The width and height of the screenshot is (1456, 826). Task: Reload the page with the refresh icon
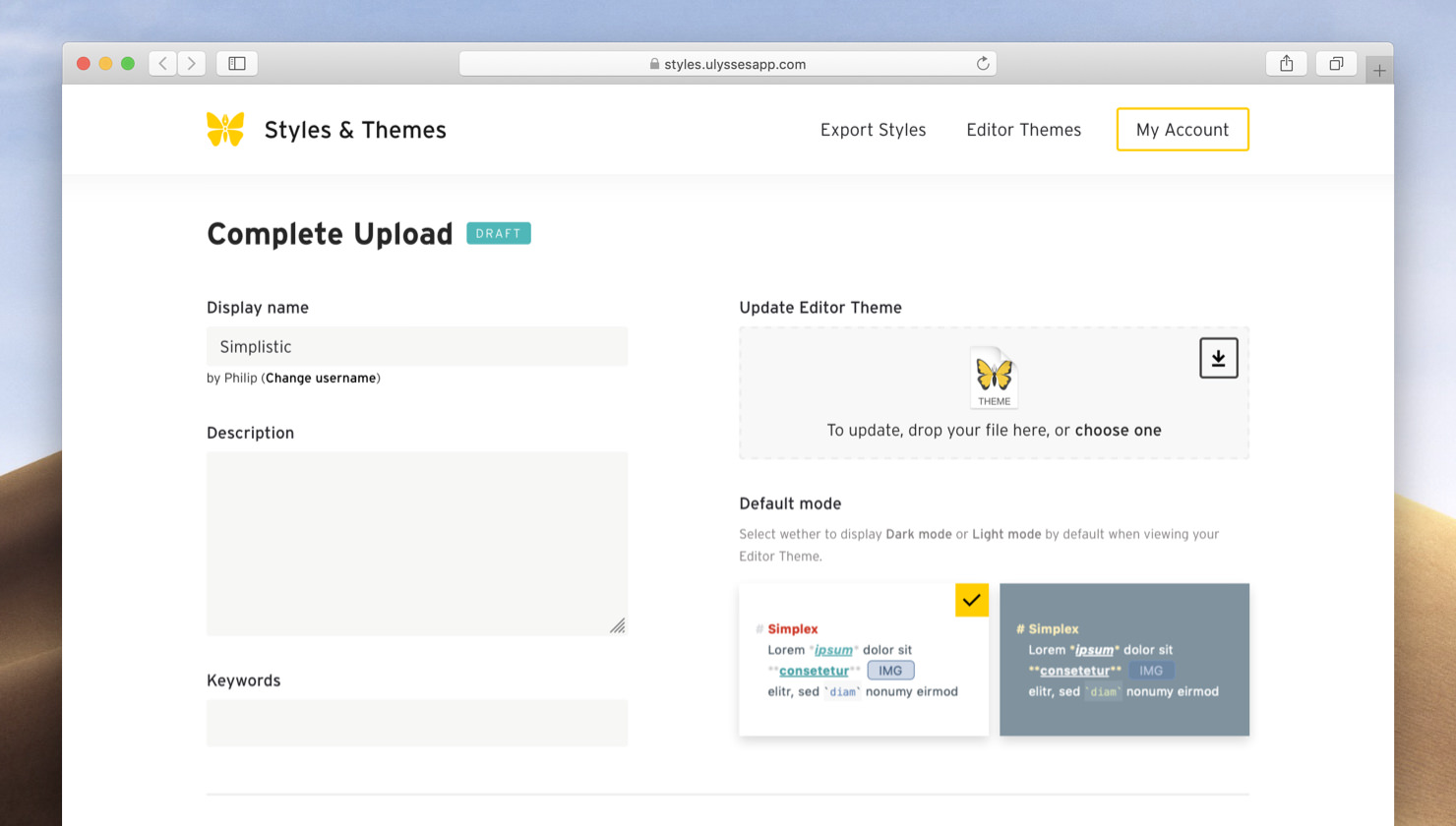[x=982, y=64]
